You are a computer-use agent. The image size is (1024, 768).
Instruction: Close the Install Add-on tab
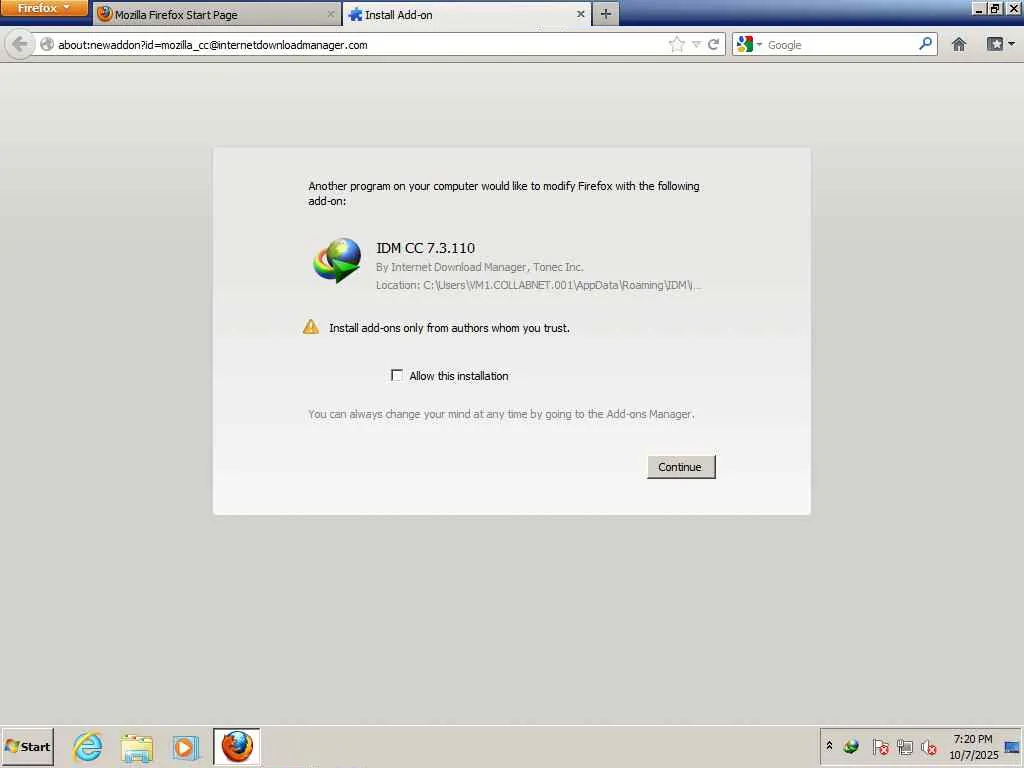coord(580,14)
